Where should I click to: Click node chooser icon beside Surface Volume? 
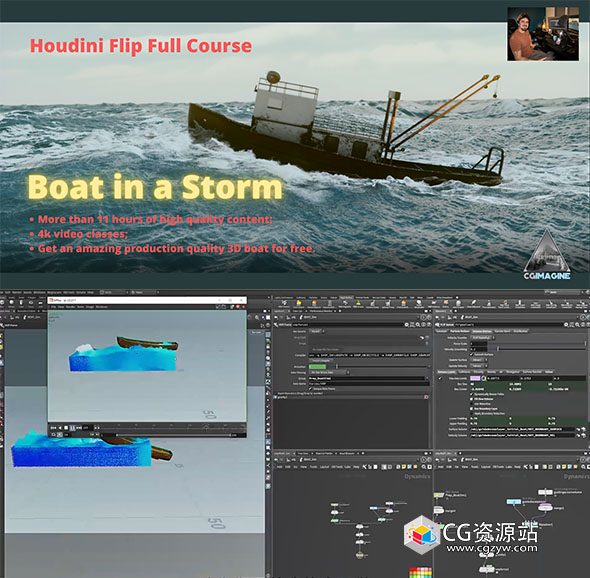[584, 429]
